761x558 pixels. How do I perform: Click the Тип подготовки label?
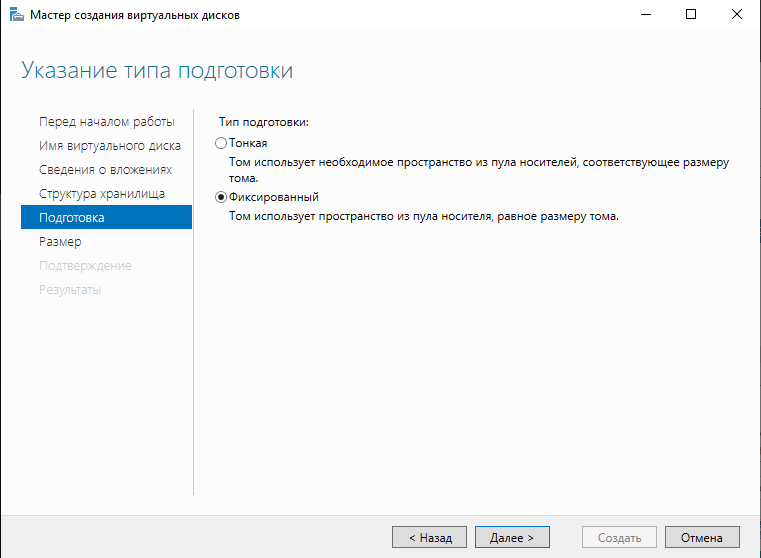pyautogui.click(x=264, y=122)
